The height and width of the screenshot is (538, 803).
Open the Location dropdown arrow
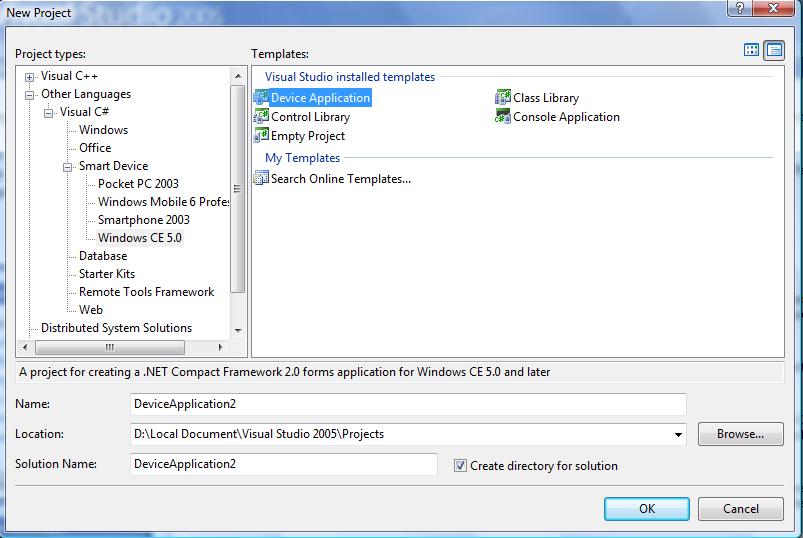pyautogui.click(x=678, y=435)
